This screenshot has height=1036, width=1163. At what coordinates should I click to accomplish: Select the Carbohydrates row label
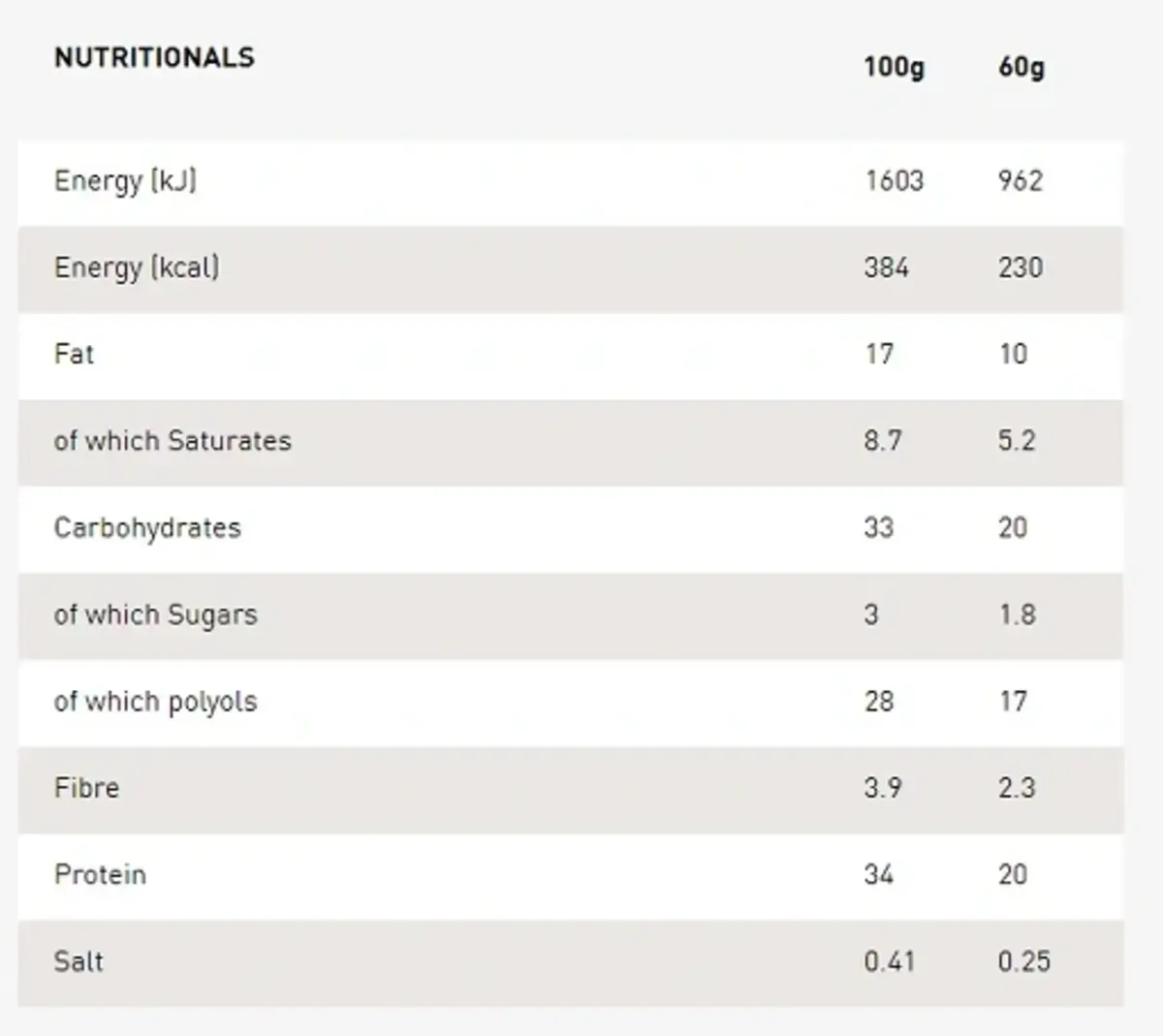147,528
